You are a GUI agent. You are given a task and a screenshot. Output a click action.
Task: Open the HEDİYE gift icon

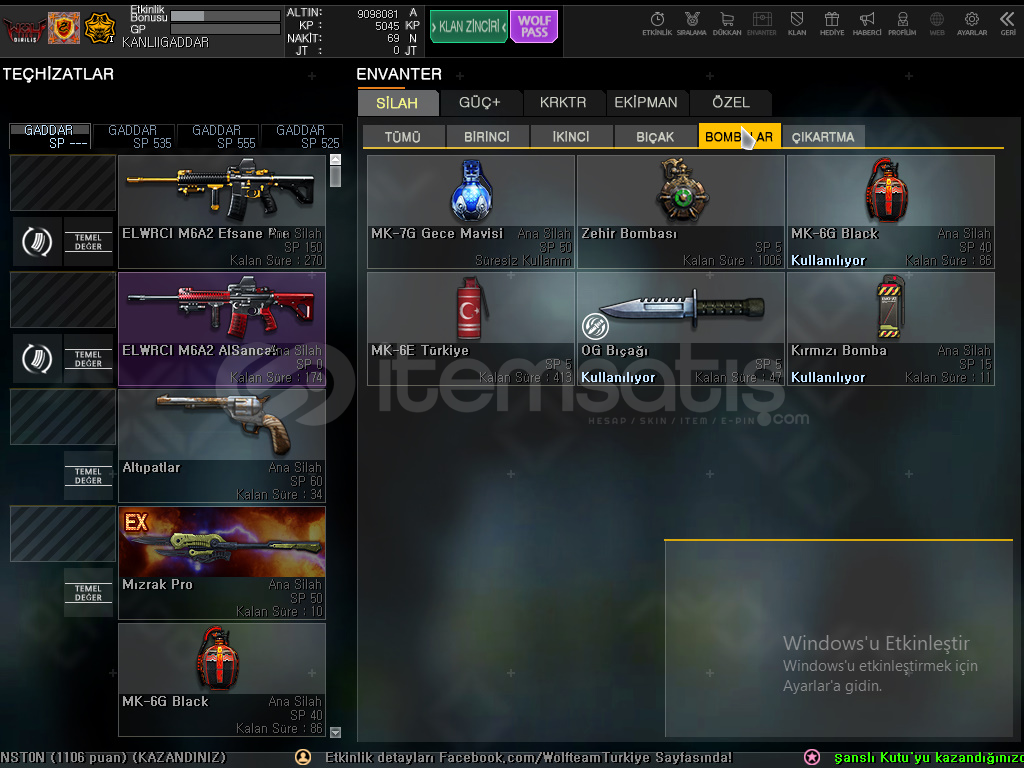(832, 24)
